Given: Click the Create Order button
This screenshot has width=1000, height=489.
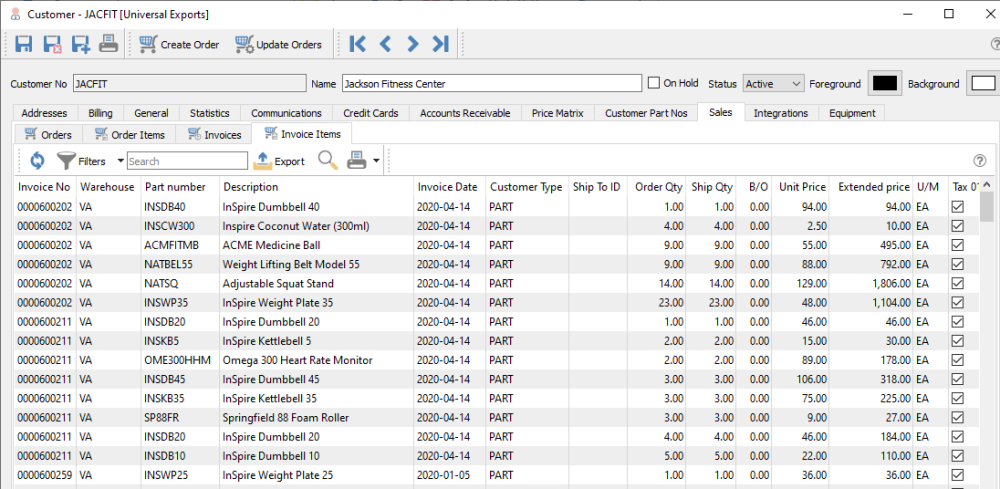Looking at the screenshot, I should (179, 44).
